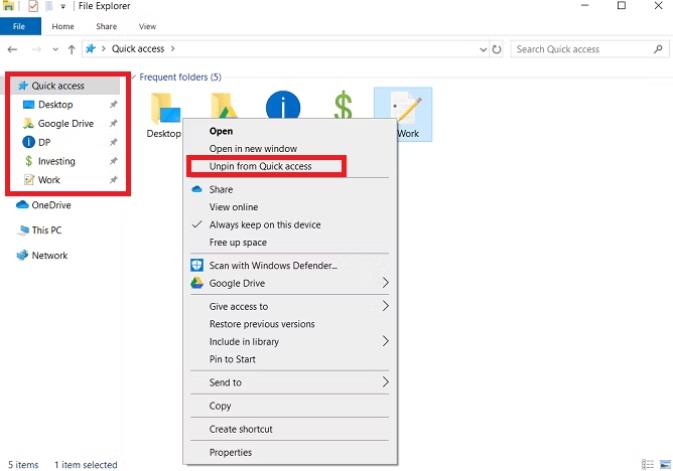
Task: Select 'Scan with Windows Defender...' entry
Action: (x=272, y=265)
